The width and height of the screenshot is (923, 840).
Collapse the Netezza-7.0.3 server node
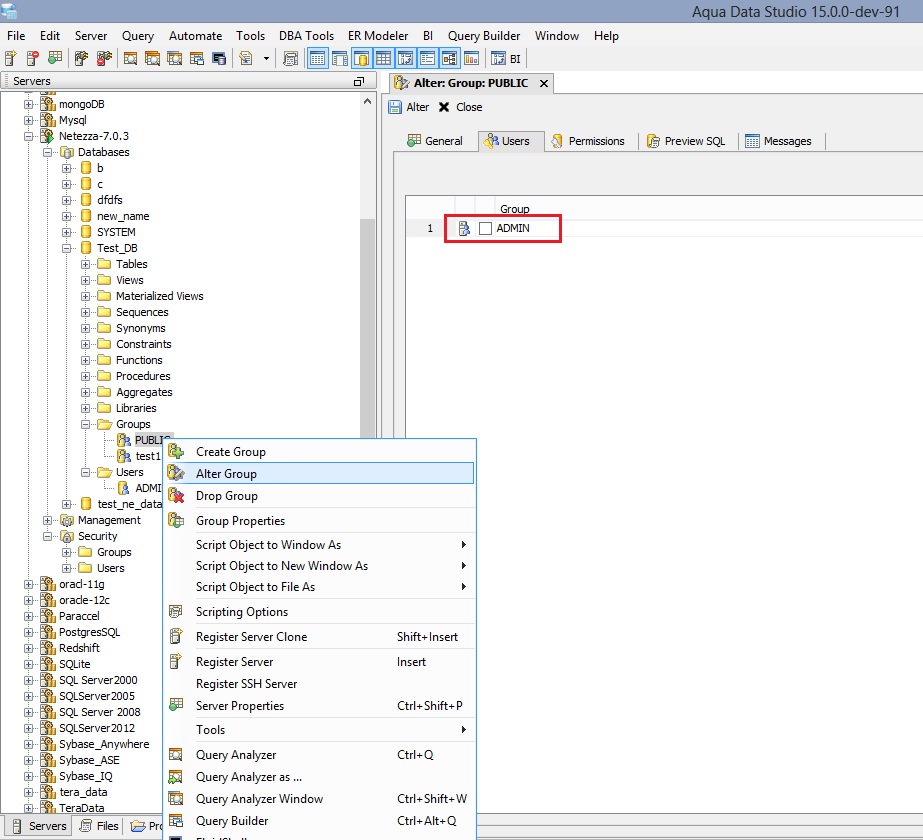(28, 136)
